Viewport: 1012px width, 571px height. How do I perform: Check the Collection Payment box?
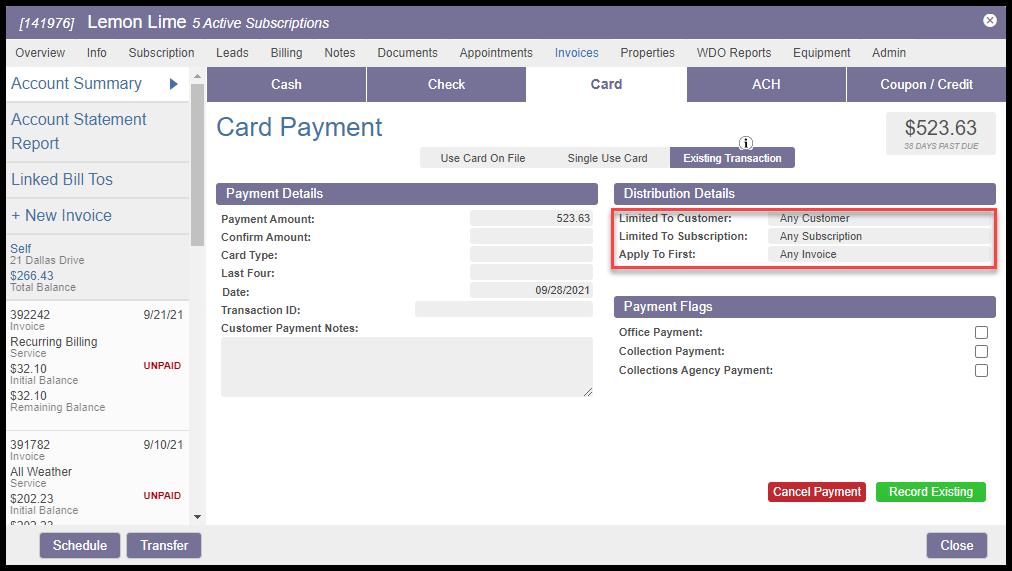point(981,352)
